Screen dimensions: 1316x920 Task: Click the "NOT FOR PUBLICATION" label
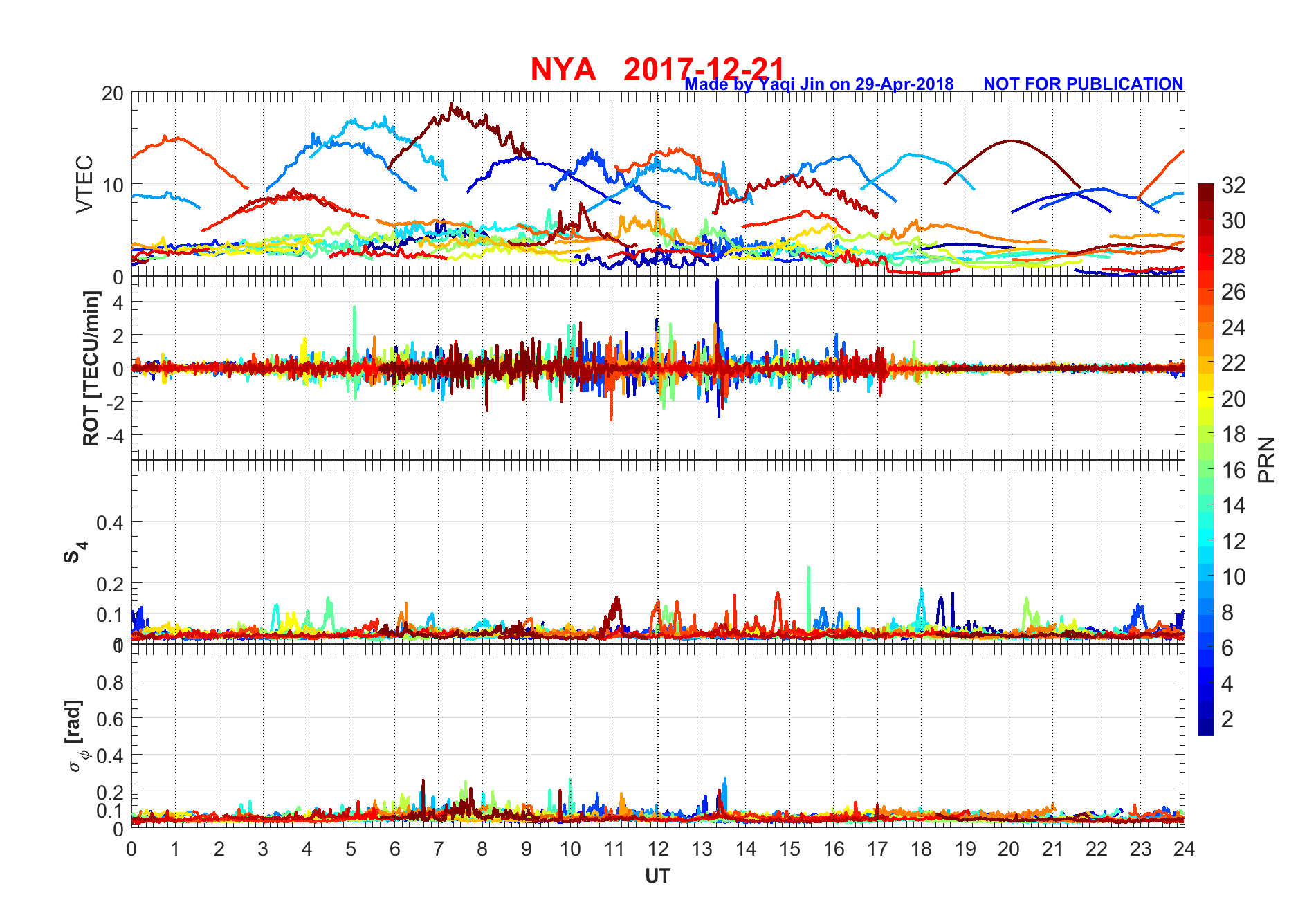click(1083, 84)
